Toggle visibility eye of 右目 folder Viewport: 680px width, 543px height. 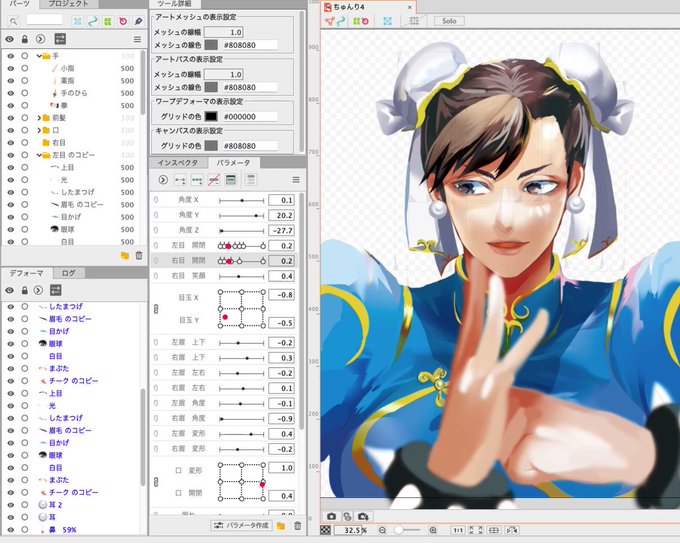tap(11, 142)
